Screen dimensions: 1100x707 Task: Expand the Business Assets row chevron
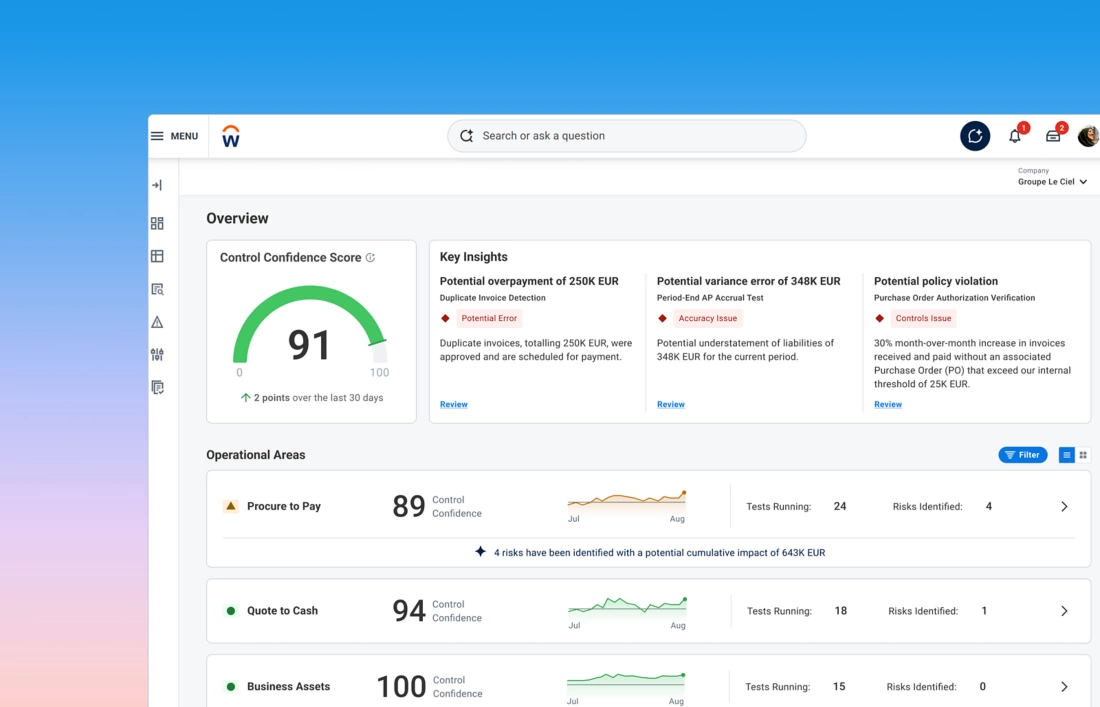pos(1064,687)
